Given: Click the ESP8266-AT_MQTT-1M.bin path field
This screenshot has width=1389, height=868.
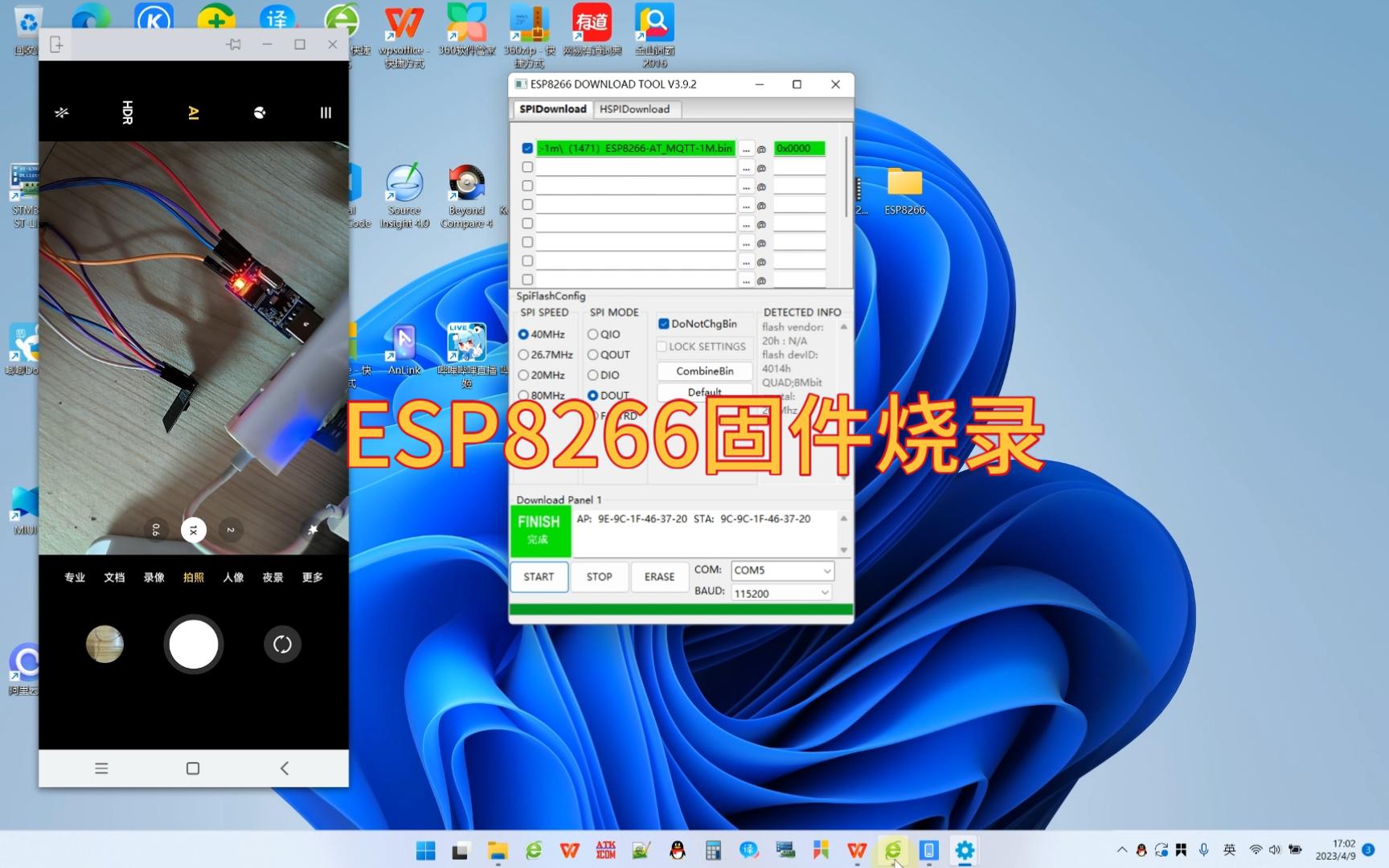Looking at the screenshot, I should pyautogui.click(x=636, y=149).
